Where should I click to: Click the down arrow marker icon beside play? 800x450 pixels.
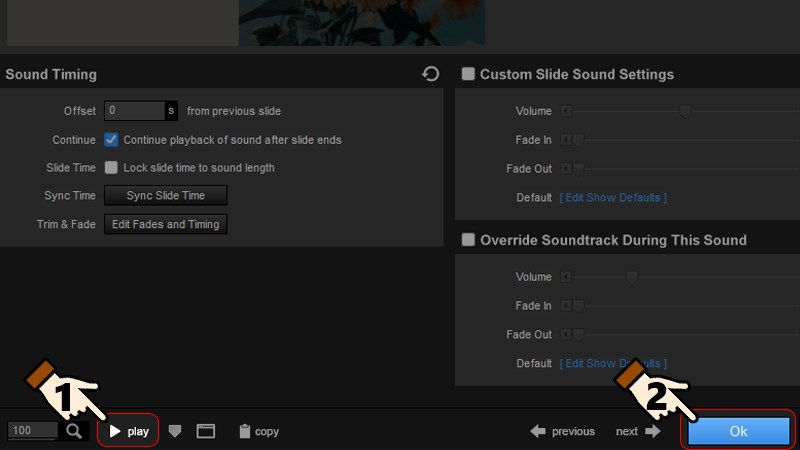pos(175,431)
